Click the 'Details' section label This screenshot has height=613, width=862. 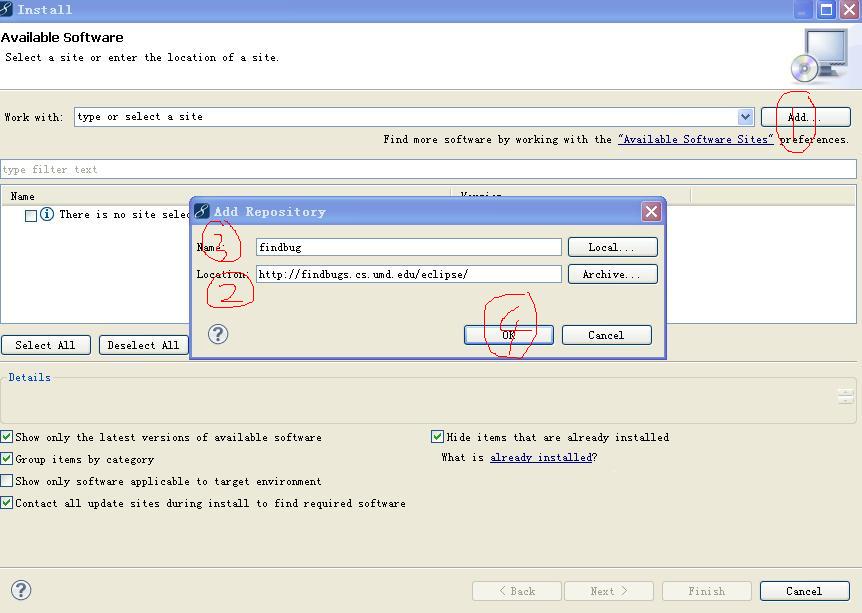[30, 377]
